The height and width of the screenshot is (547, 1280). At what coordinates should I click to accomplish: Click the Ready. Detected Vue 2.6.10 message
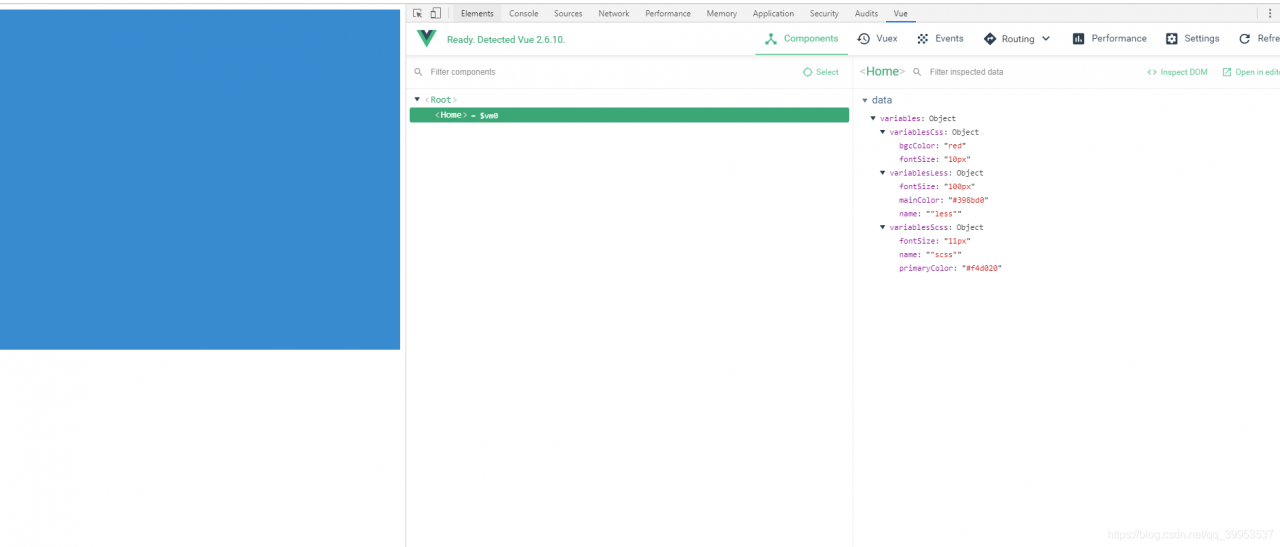tap(506, 40)
